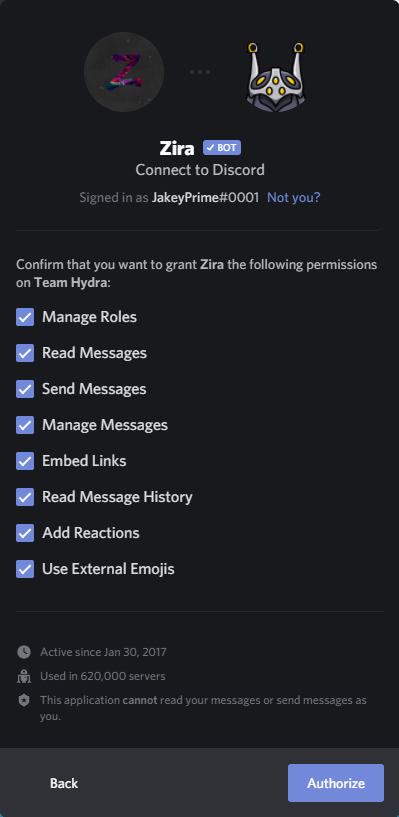Click the Team Hydra server helmet icon
Screen dimensions: 399x817
[x=276, y=77]
